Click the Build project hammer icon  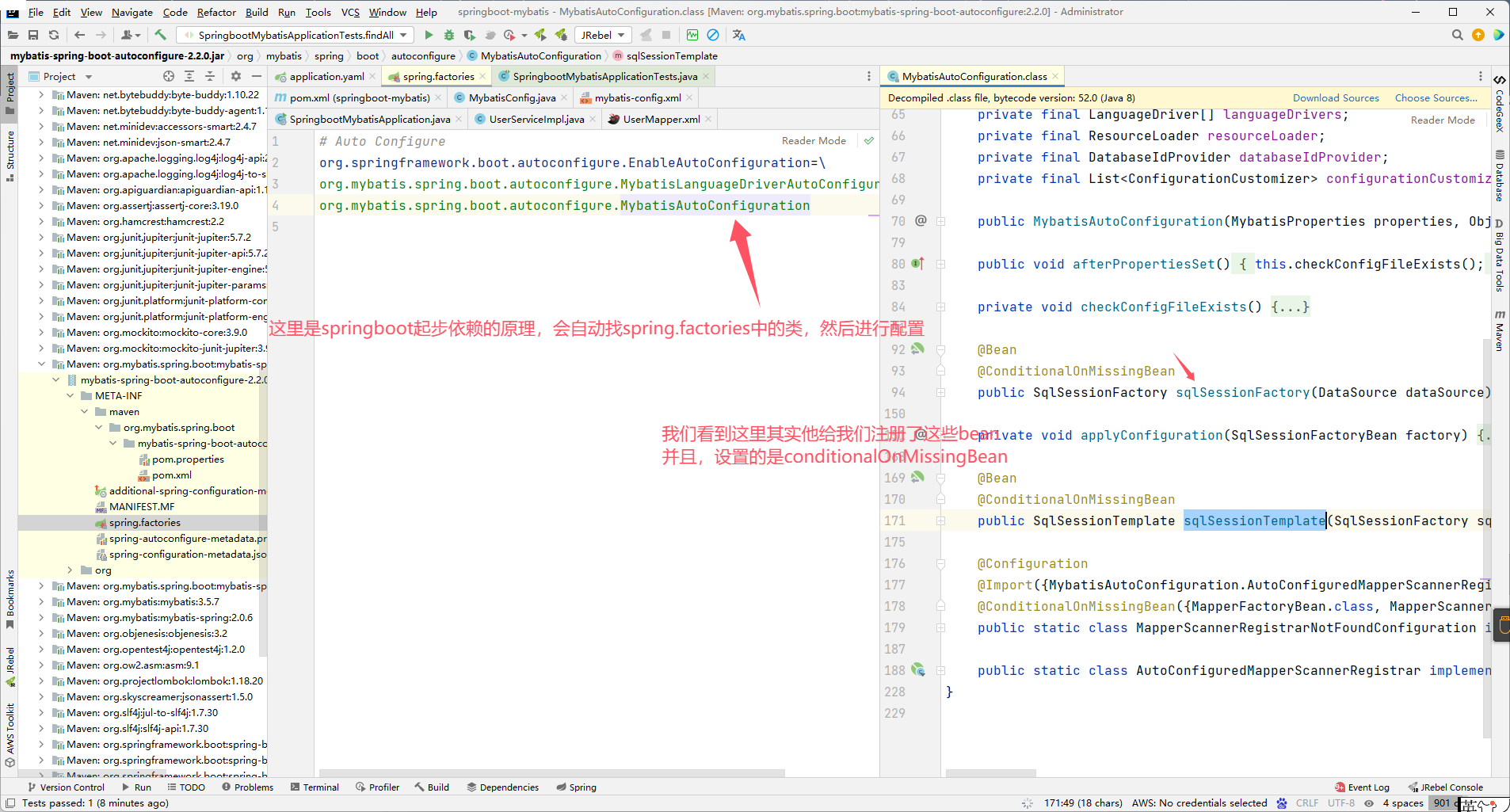click(160, 35)
